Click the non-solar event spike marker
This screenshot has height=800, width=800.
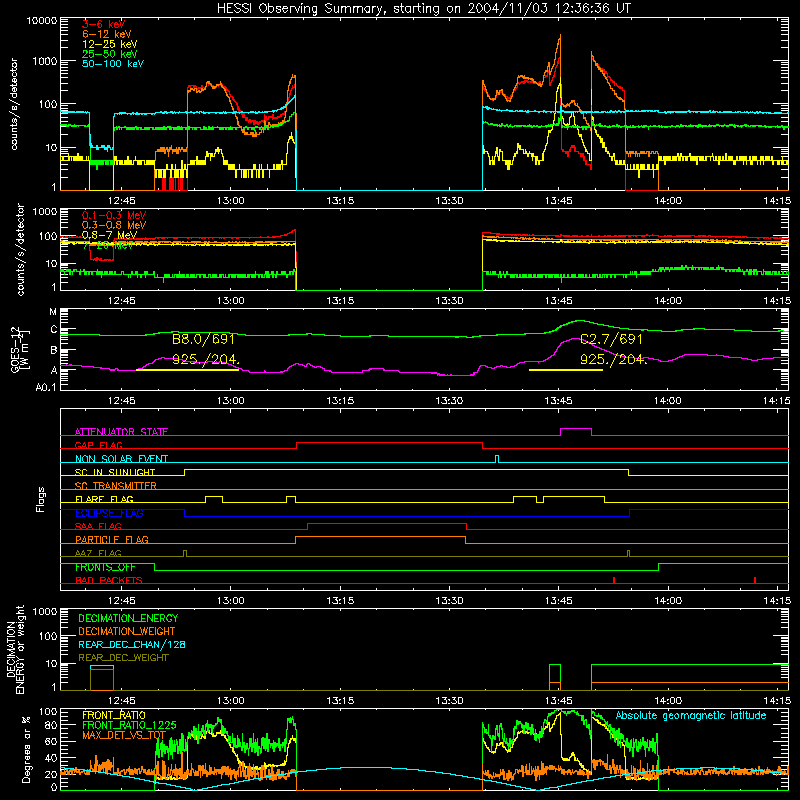(497, 459)
